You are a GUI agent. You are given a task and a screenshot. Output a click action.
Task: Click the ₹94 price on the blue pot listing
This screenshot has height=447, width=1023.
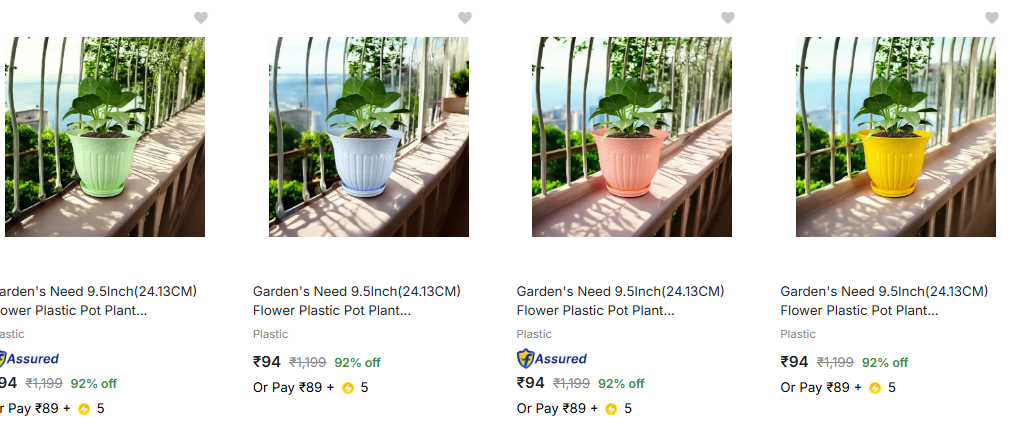click(x=267, y=362)
